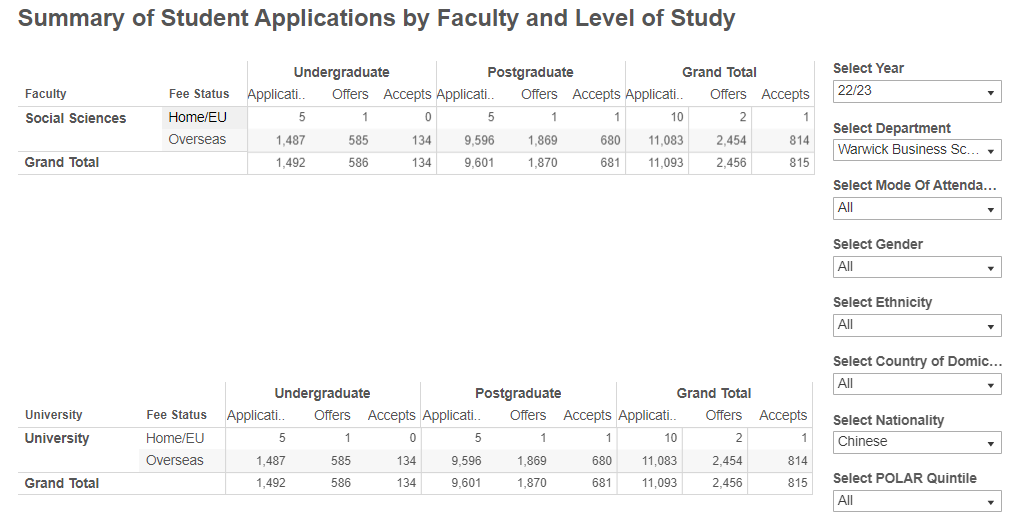
Task: Expand the Select POLAR Quintile dropdown
Action: [917, 501]
